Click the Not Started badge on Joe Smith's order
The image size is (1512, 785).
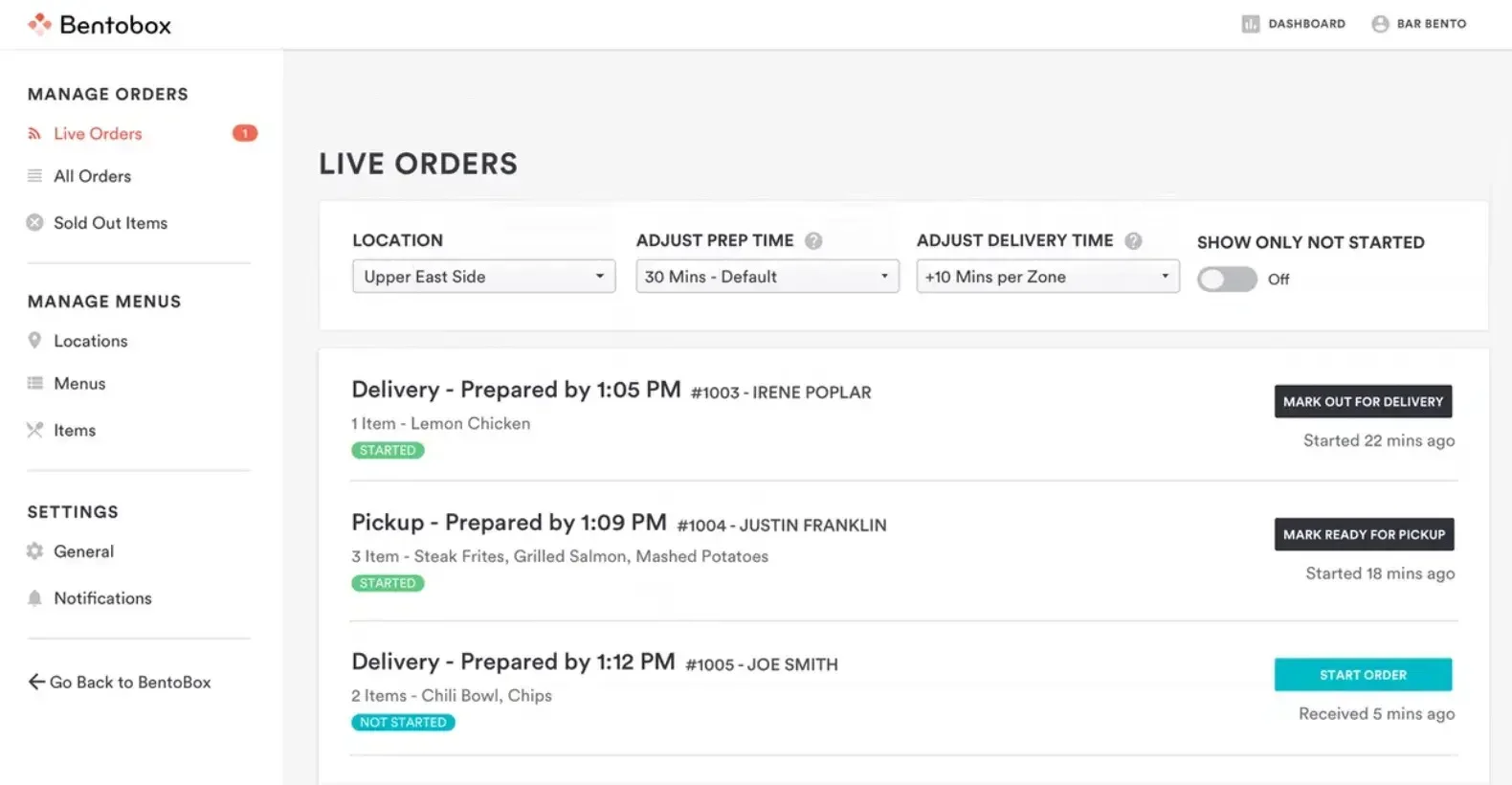click(403, 723)
